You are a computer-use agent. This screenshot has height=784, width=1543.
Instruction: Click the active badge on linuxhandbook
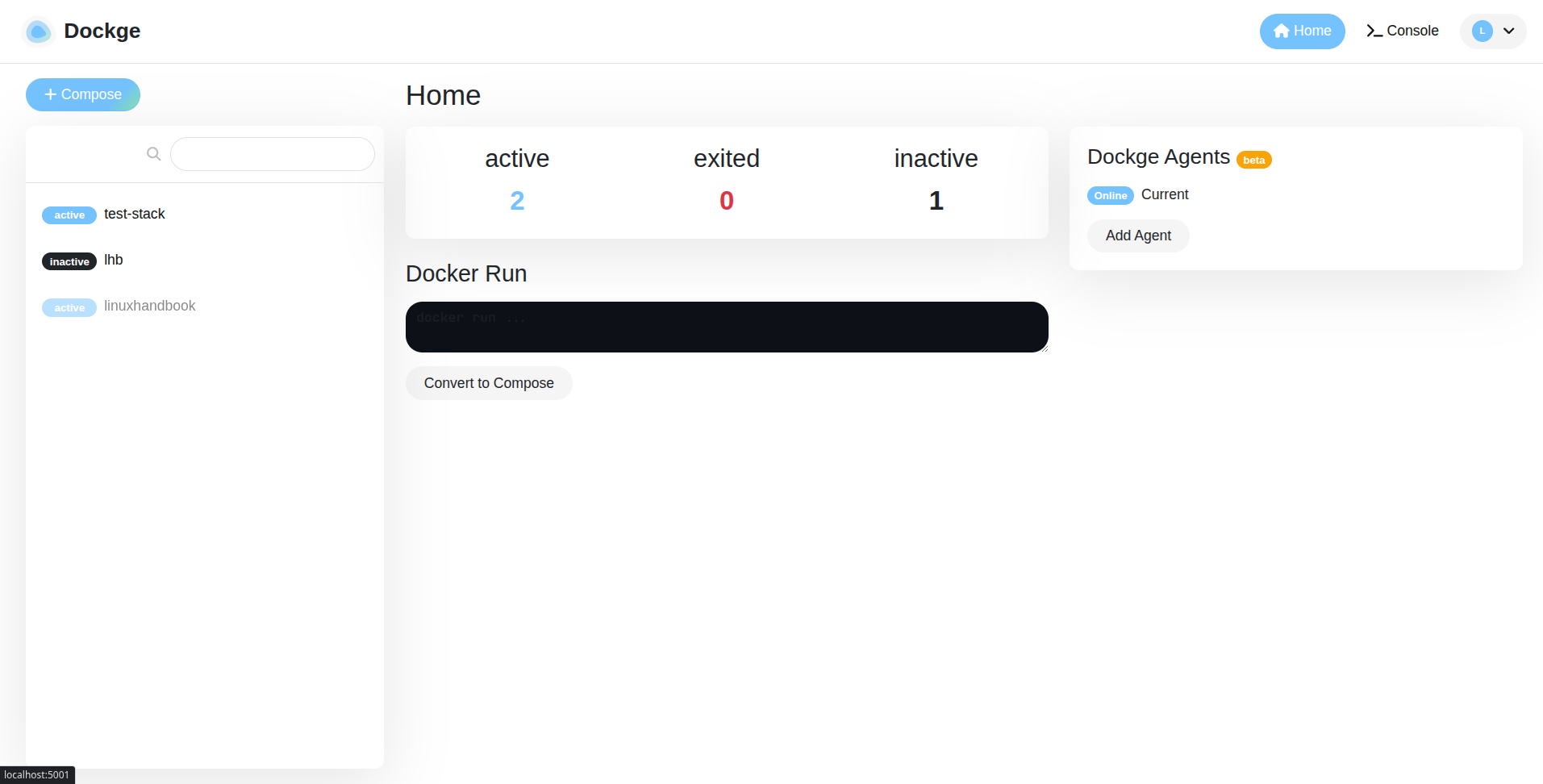(x=69, y=307)
